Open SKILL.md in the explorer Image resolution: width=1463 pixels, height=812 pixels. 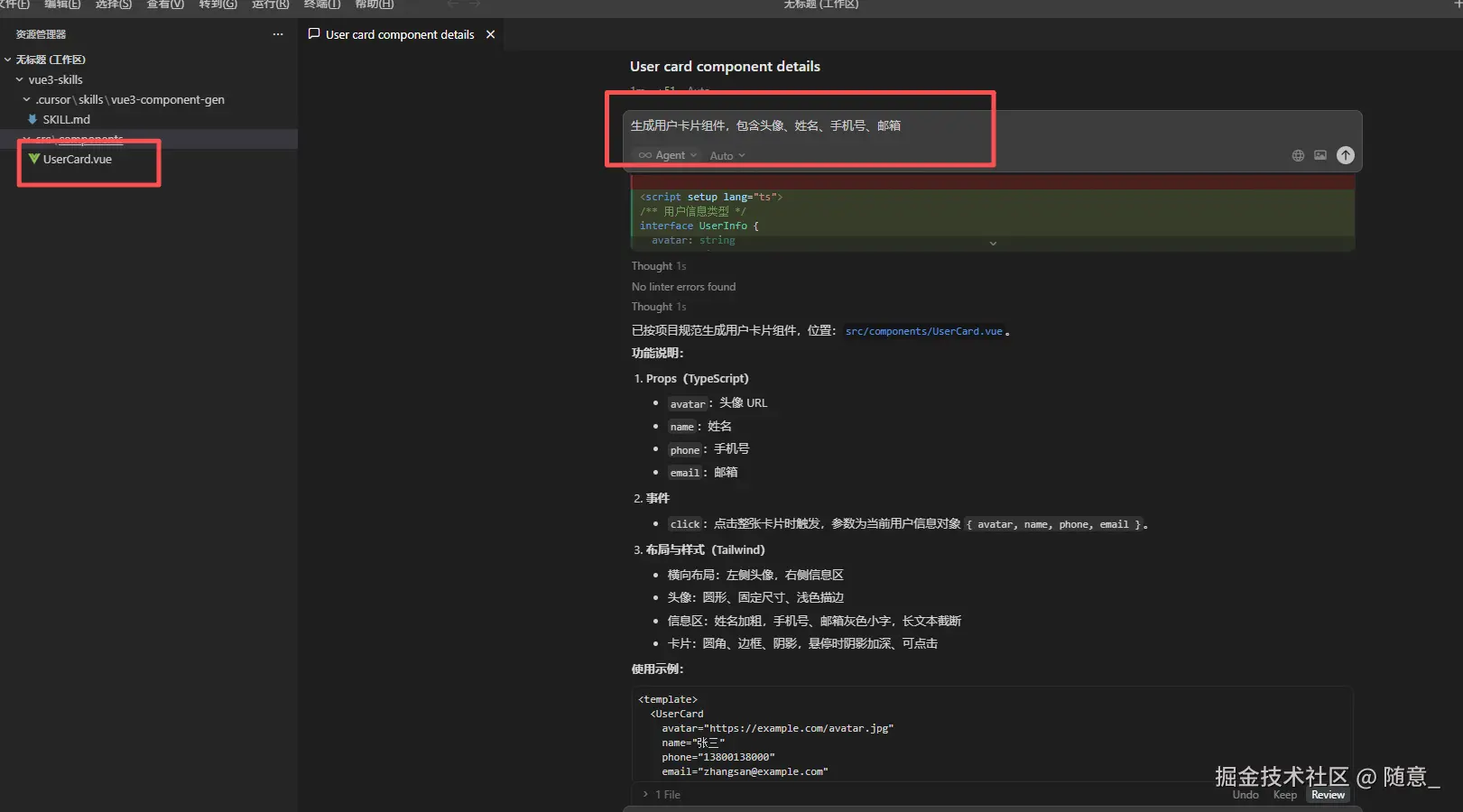coord(67,119)
